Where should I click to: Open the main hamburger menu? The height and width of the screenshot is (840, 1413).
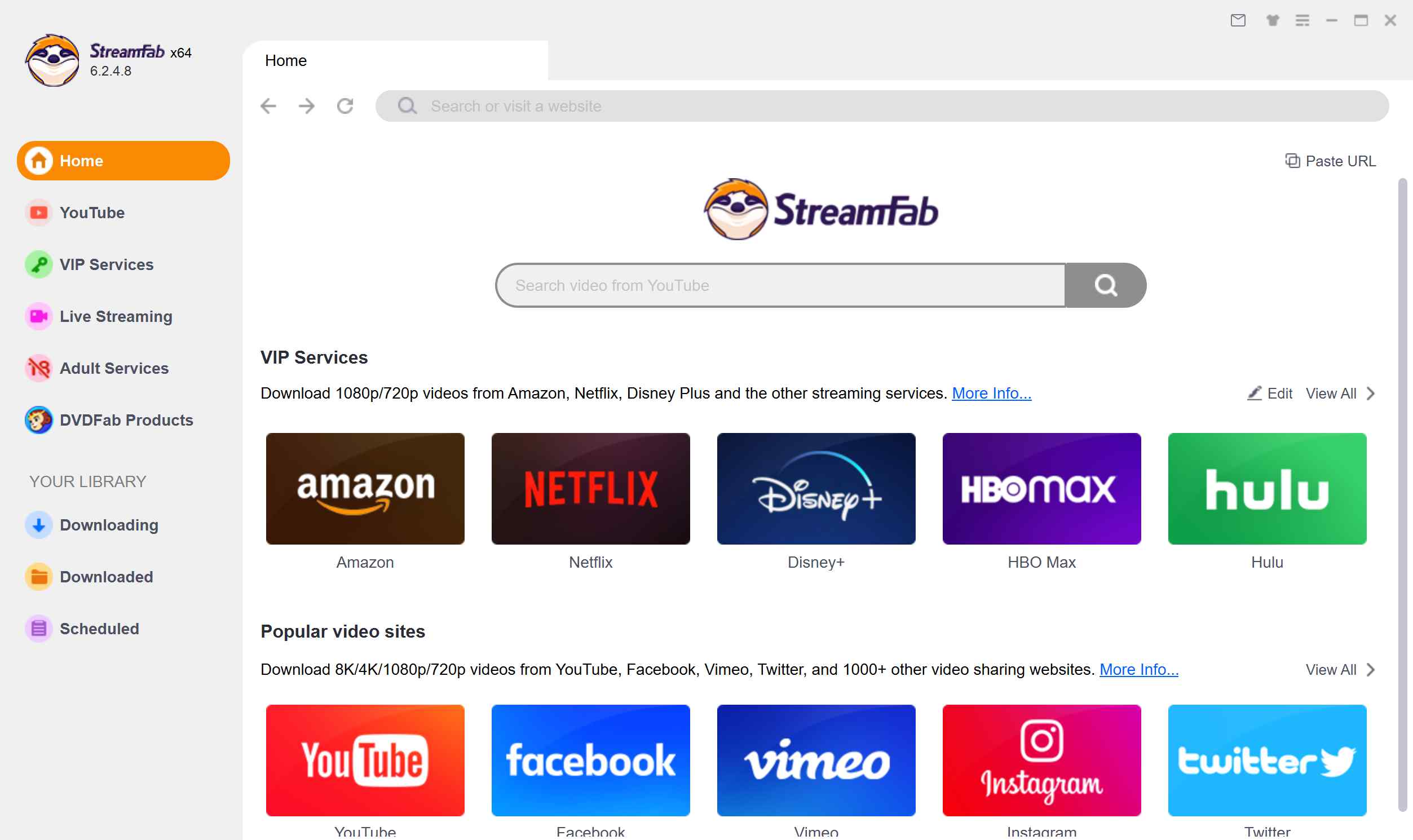1303,20
